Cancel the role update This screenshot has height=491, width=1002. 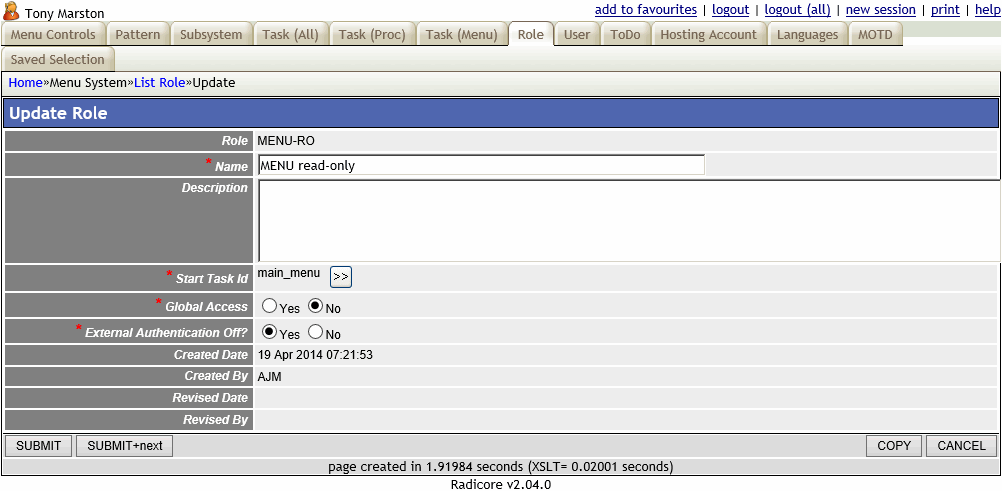[x=961, y=446]
